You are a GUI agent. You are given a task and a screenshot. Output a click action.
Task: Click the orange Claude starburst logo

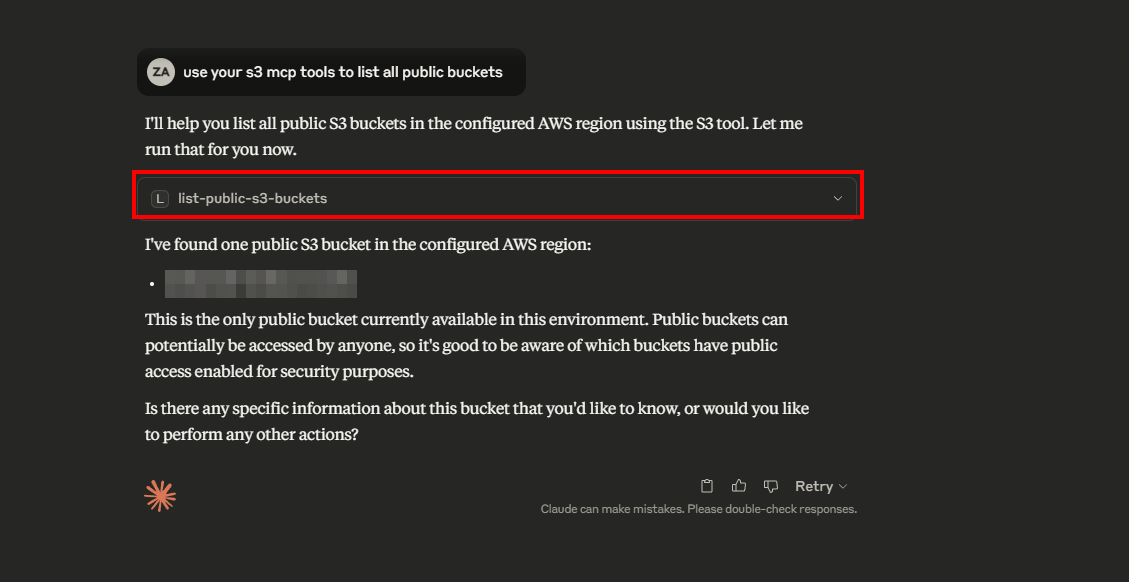pyautogui.click(x=160, y=496)
